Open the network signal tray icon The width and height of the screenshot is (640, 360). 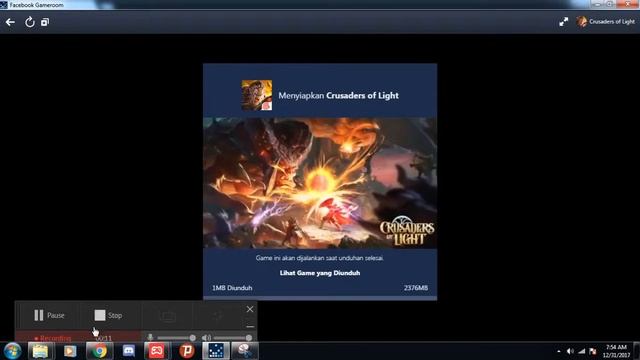pos(582,351)
